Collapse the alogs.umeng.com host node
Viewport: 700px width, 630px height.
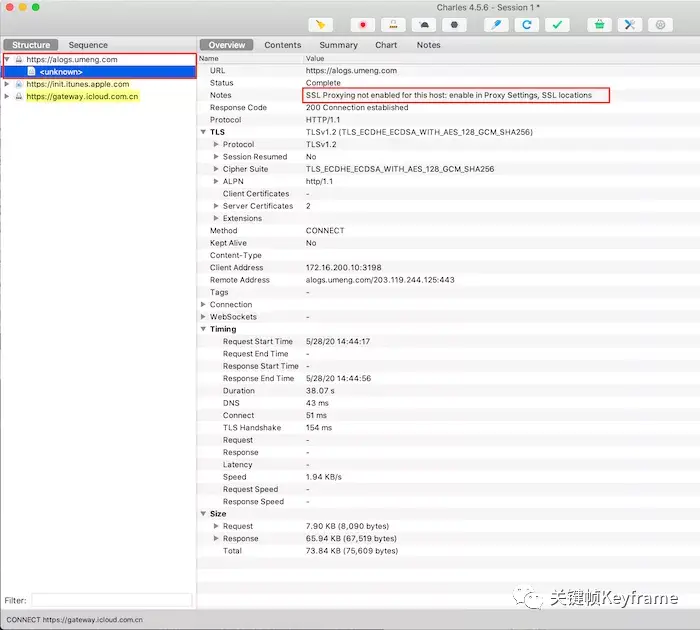[x=7, y=59]
